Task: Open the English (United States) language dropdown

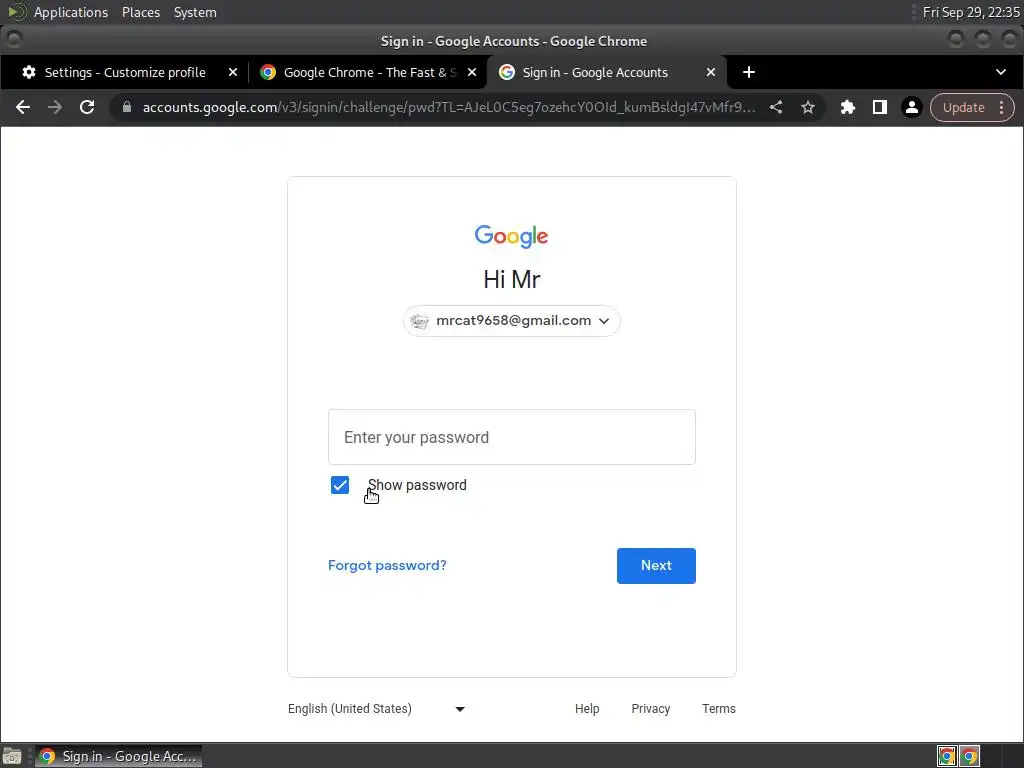Action: point(376,709)
